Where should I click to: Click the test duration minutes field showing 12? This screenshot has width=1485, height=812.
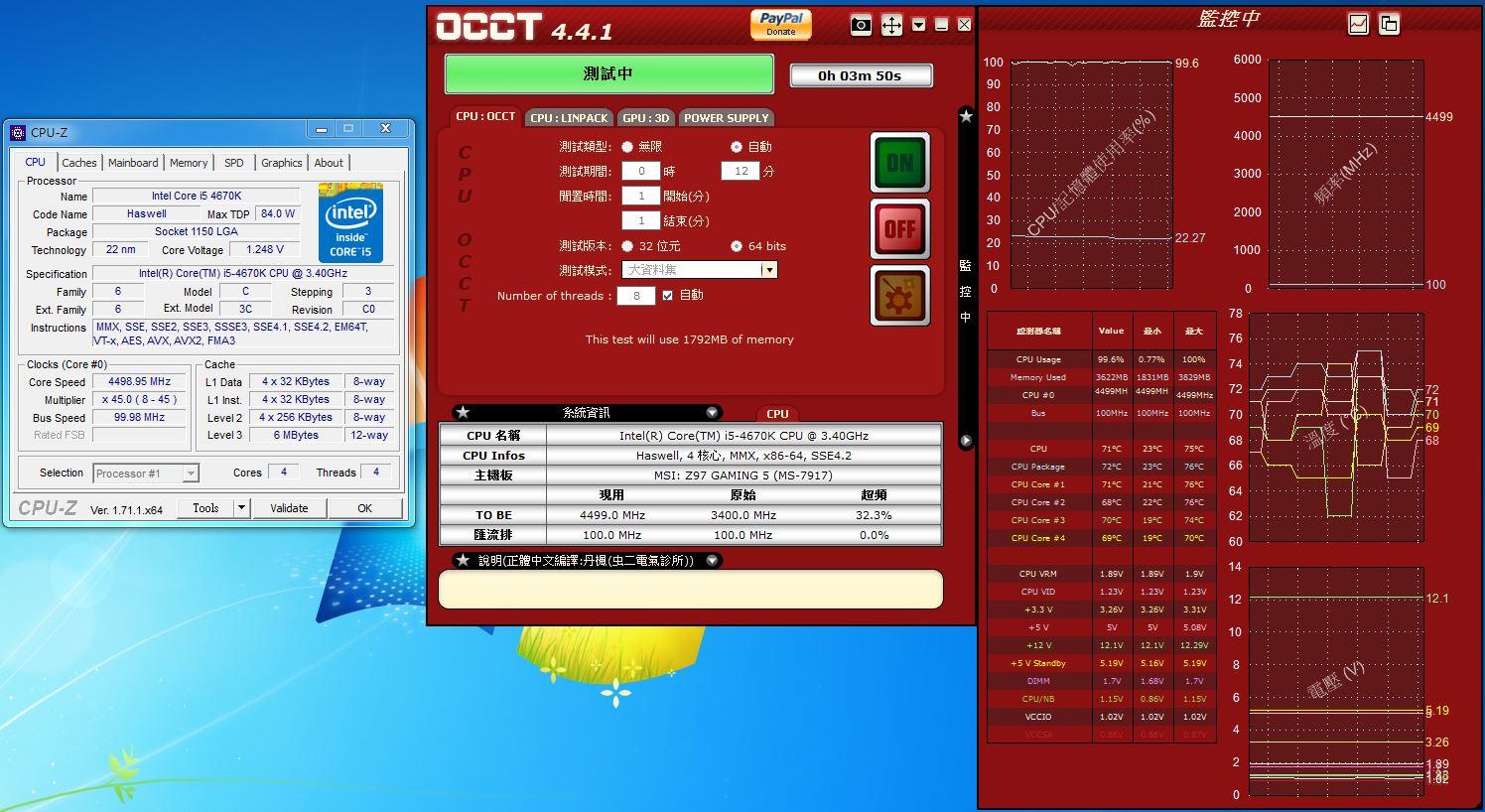point(741,172)
